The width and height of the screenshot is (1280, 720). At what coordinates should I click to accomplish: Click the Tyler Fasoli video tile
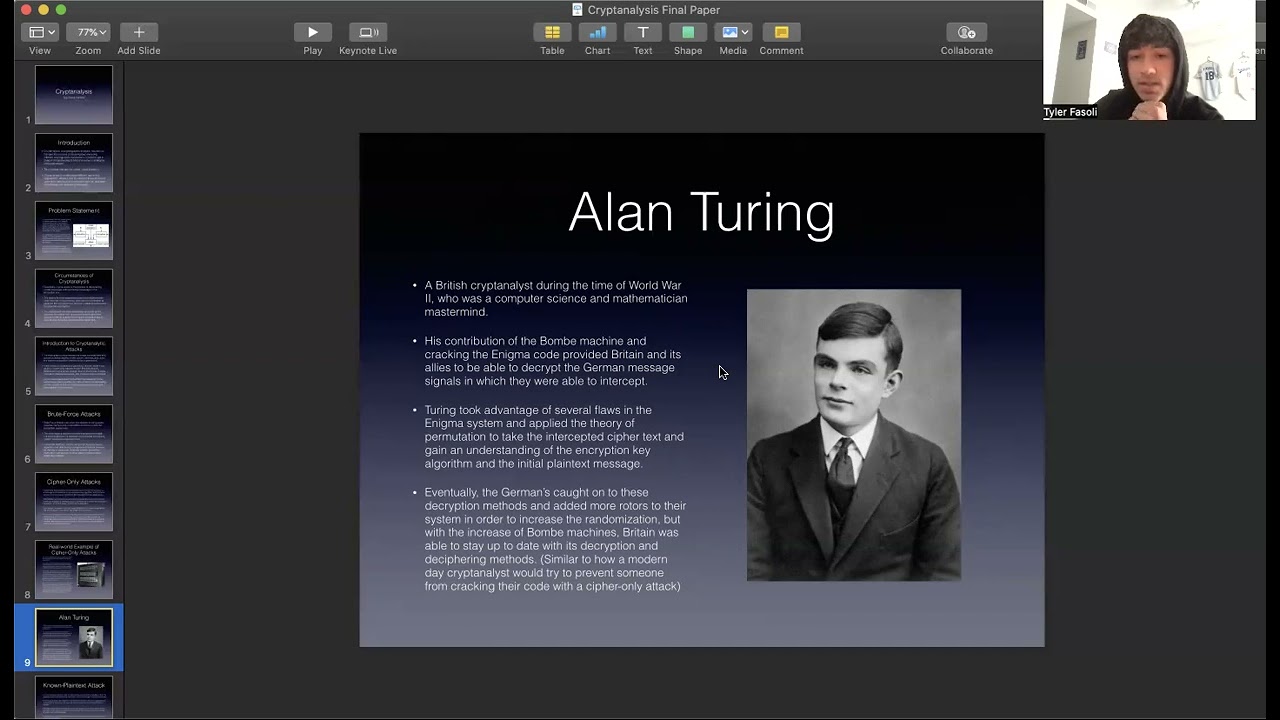[x=1148, y=60]
